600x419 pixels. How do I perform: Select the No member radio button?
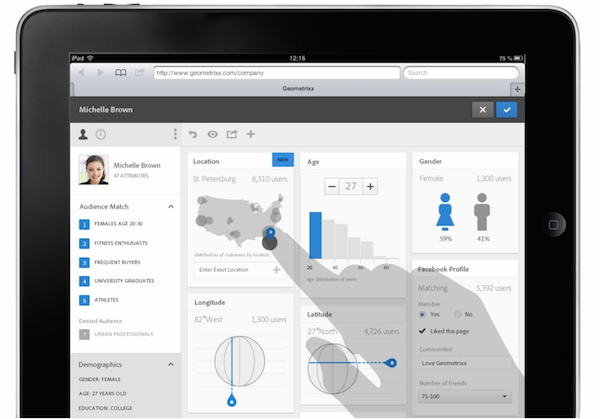click(x=458, y=315)
